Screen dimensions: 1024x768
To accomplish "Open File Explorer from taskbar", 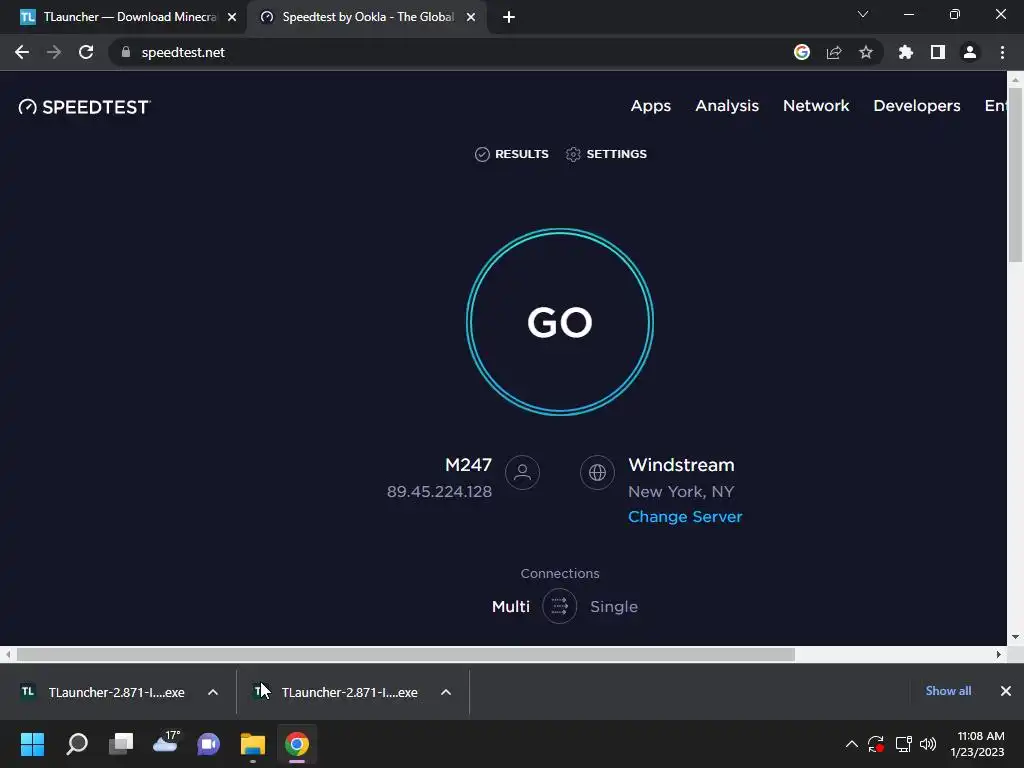I will (x=253, y=744).
